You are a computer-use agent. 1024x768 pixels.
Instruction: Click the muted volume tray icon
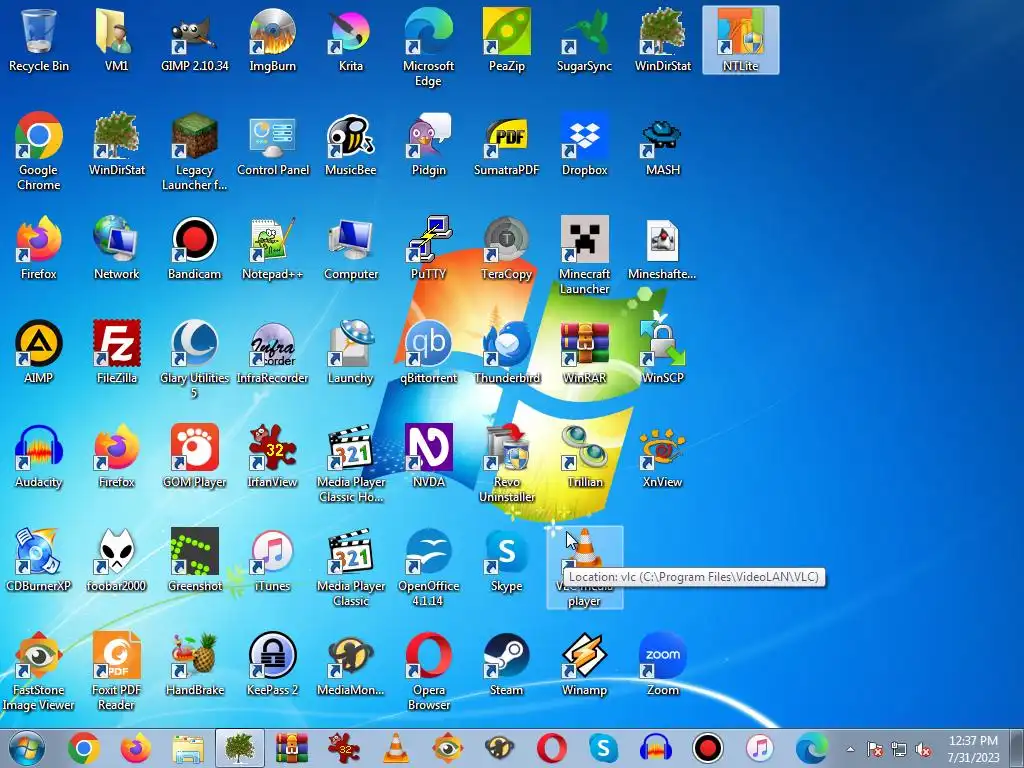click(x=923, y=749)
